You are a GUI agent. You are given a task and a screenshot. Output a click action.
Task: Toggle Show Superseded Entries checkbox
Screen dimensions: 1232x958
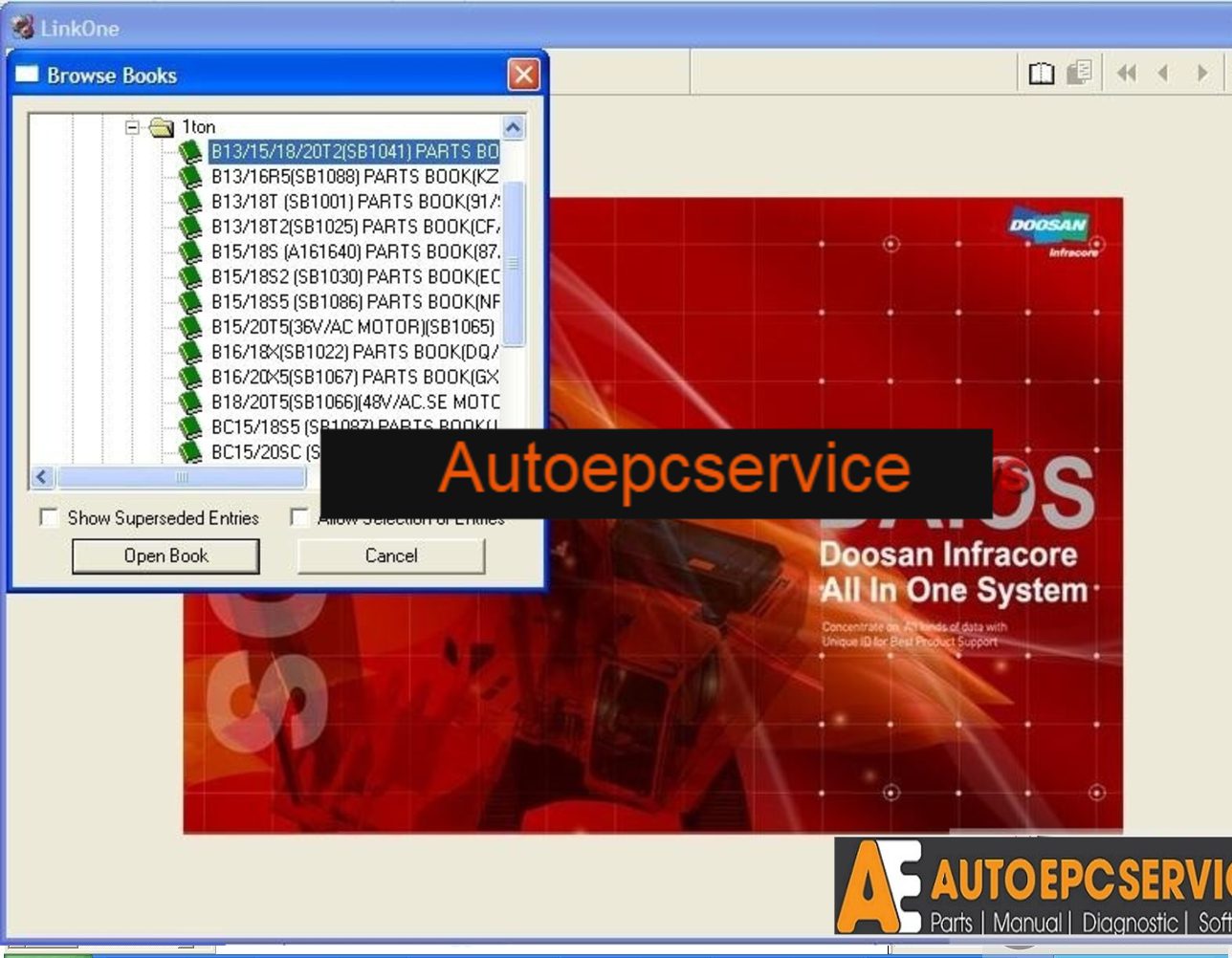point(48,517)
